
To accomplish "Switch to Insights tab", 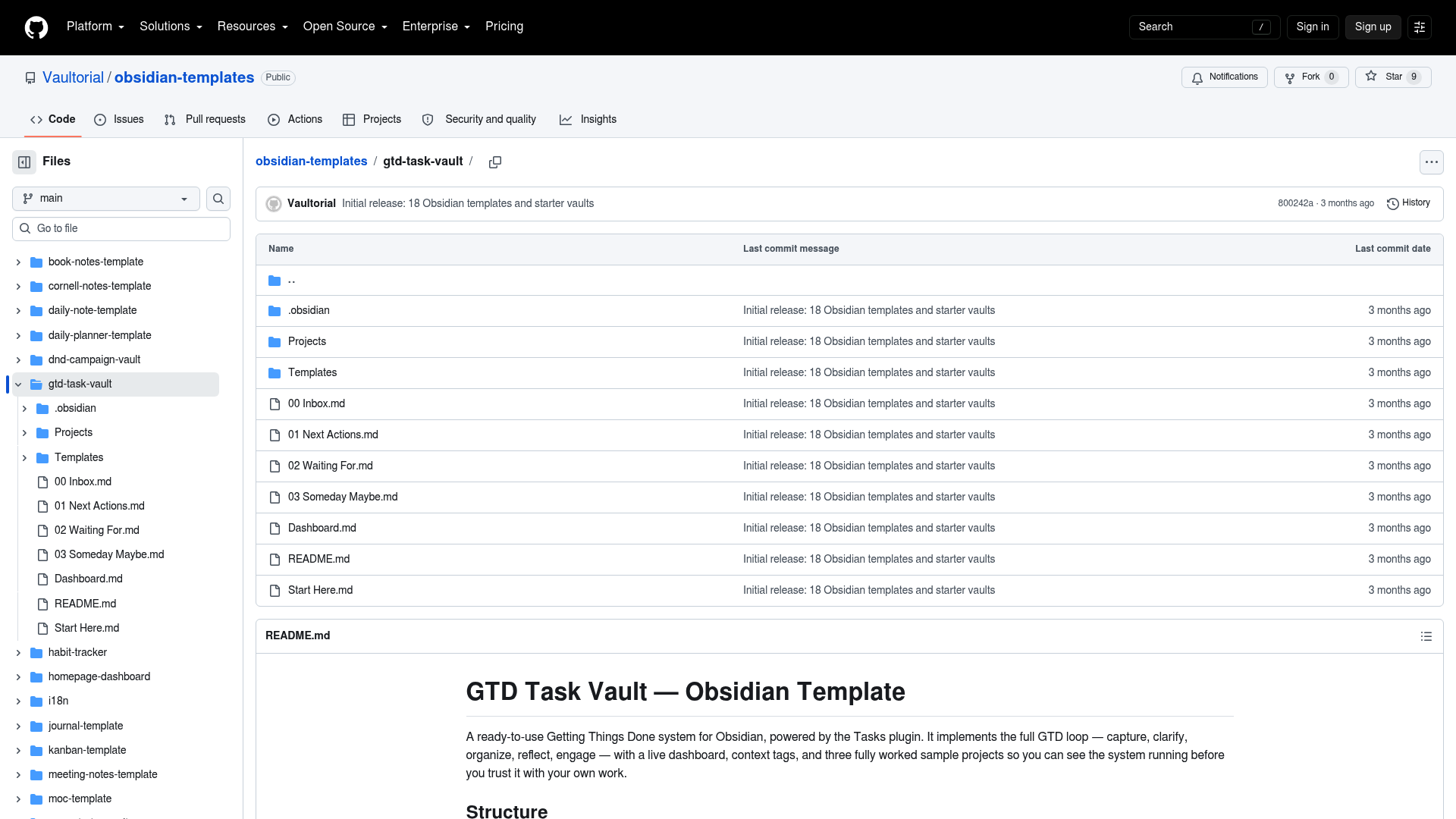I will (x=588, y=120).
